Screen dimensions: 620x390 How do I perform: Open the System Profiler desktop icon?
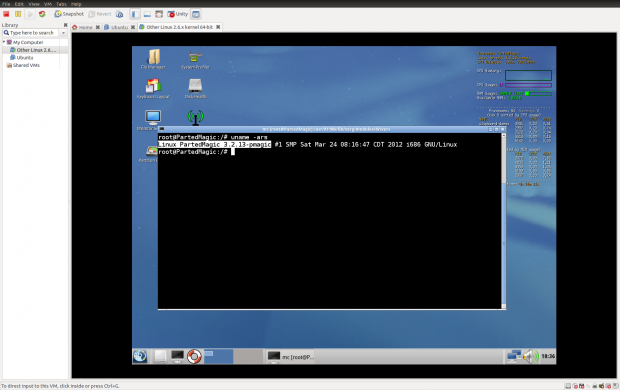[x=195, y=60]
